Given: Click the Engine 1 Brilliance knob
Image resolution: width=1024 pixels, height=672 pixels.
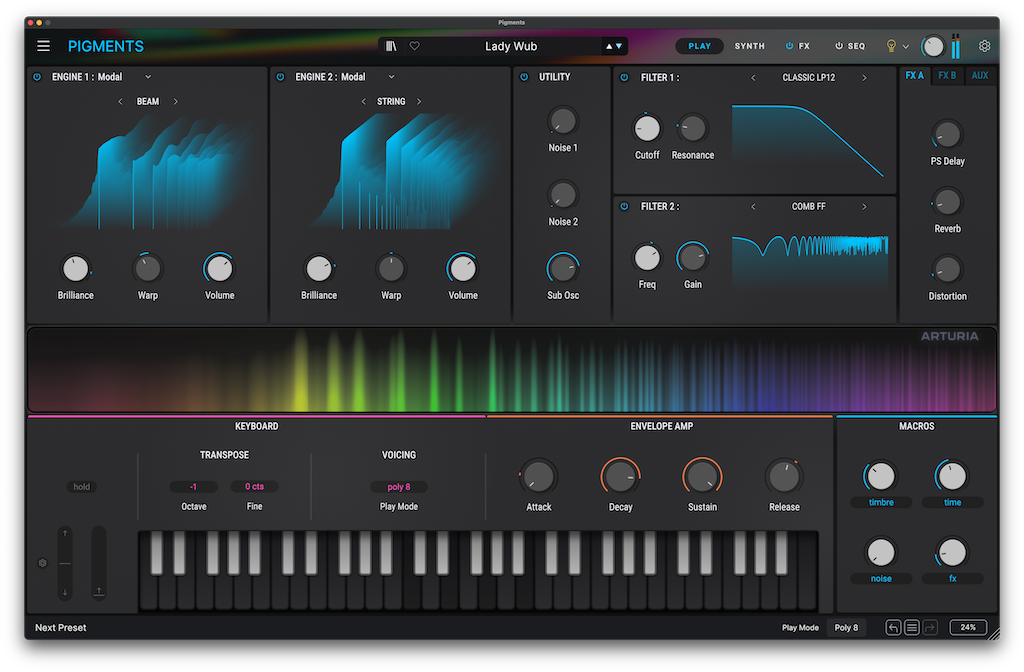Looking at the screenshot, I should click(x=75, y=268).
